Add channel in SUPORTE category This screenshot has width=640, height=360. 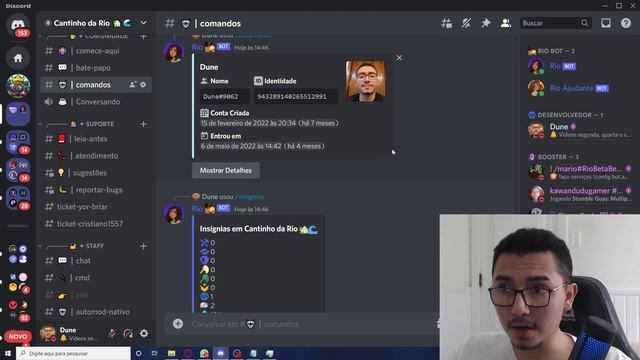pyautogui.click(x=143, y=124)
